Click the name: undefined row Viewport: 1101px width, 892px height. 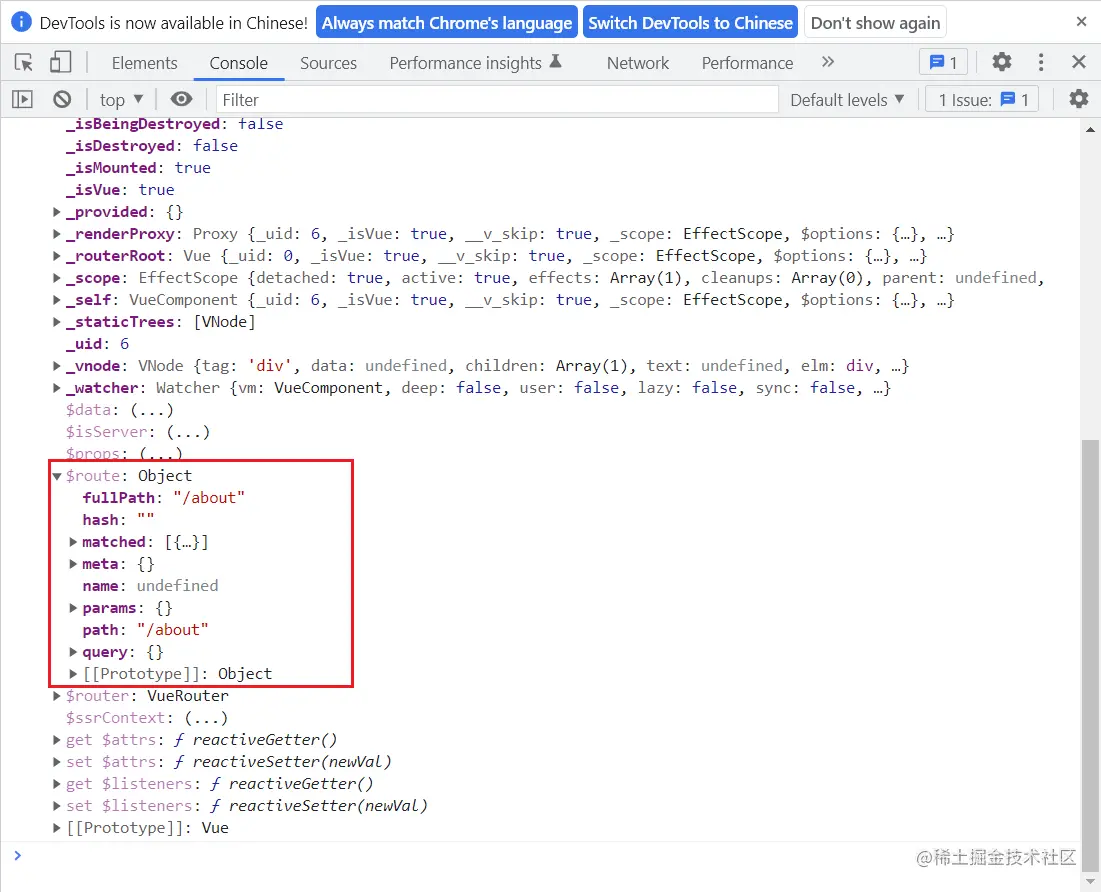[x=150, y=586]
